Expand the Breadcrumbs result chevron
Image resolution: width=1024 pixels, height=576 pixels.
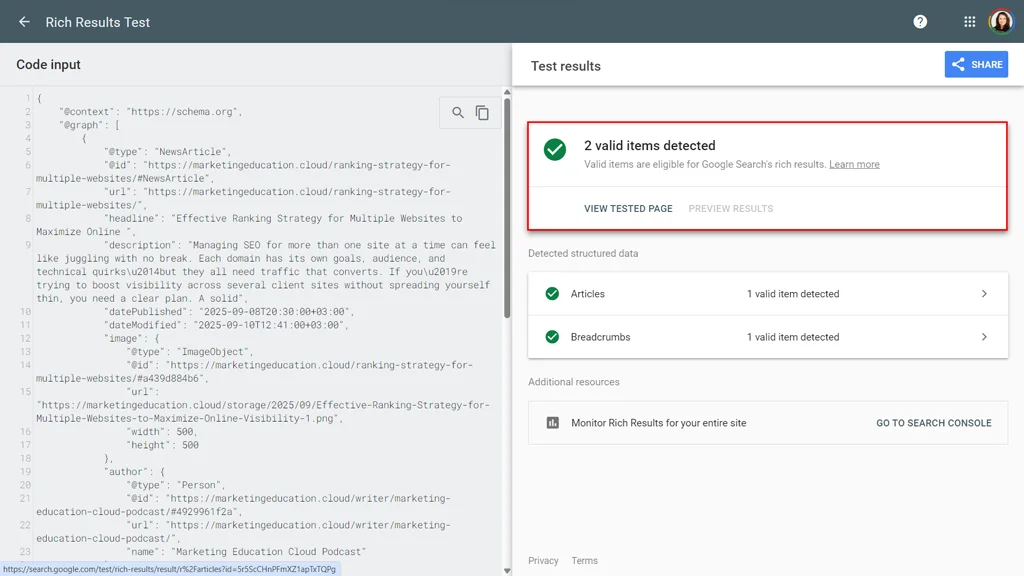984,337
